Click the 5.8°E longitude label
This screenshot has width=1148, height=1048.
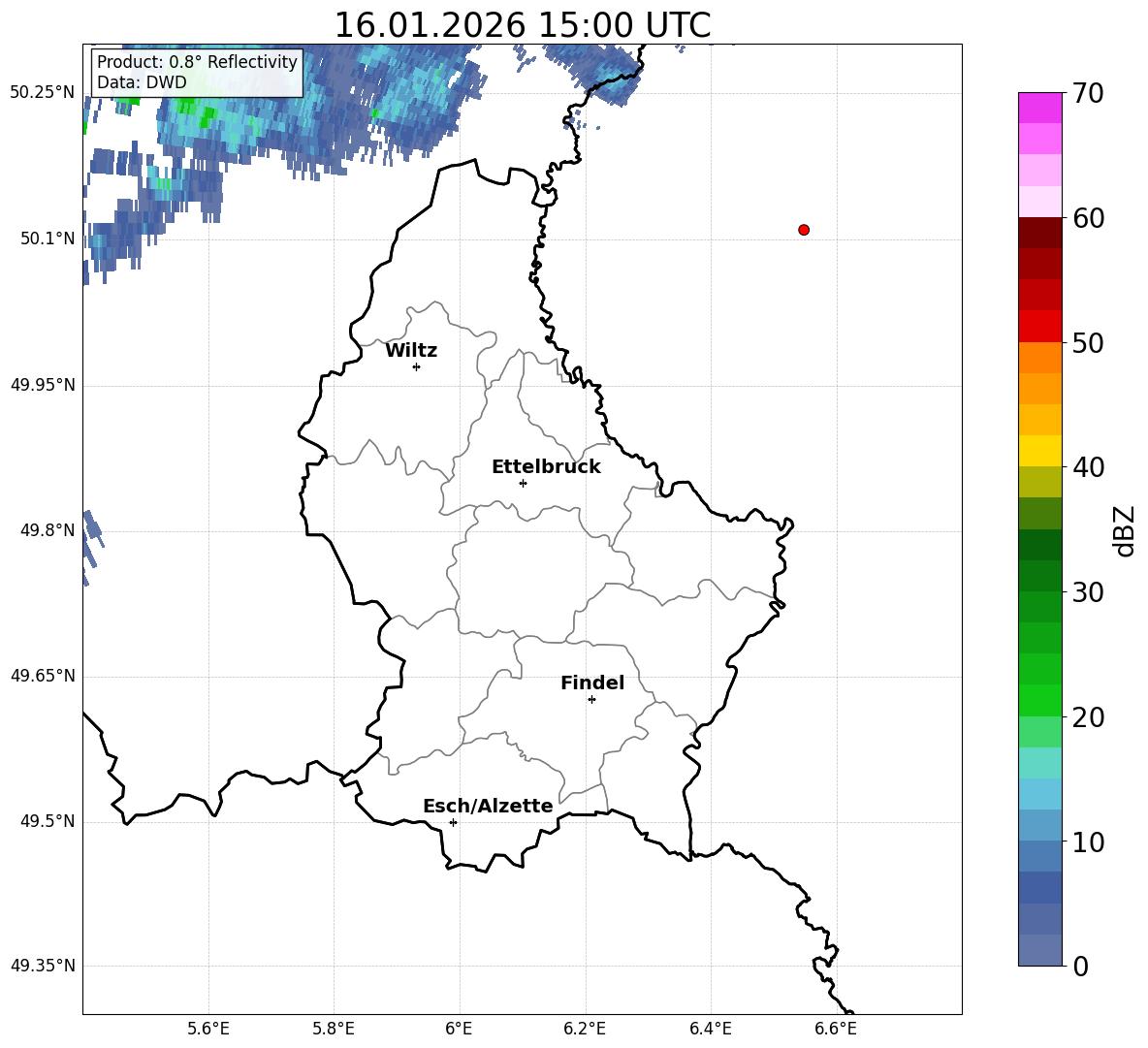click(x=334, y=1029)
